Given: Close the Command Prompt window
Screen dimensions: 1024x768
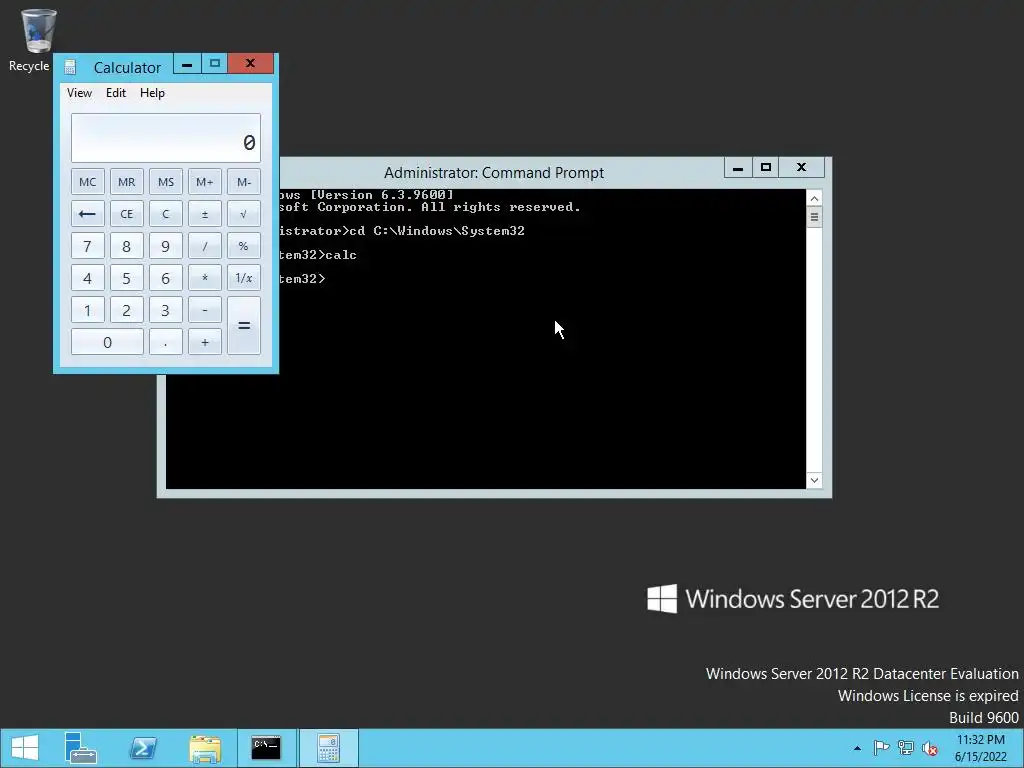Looking at the screenshot, I should (802, 167).
